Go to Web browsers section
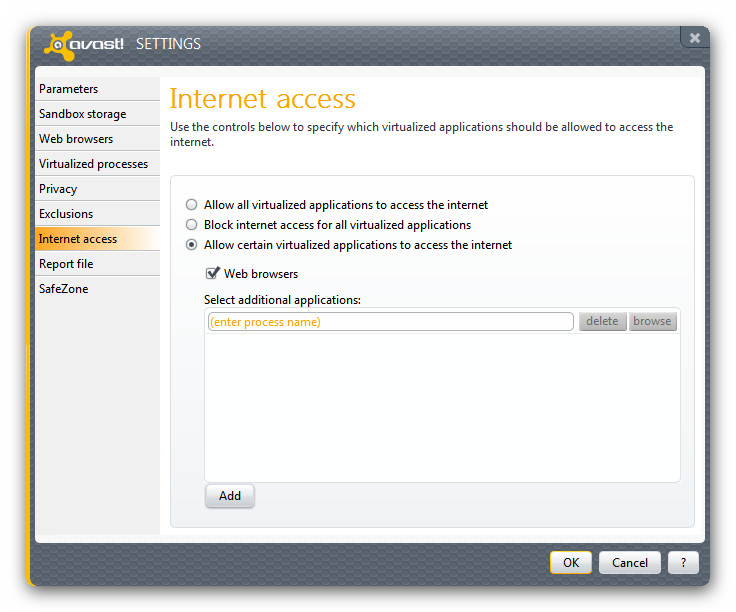Viewport: 736px width, 612px height. pos(76,139)
